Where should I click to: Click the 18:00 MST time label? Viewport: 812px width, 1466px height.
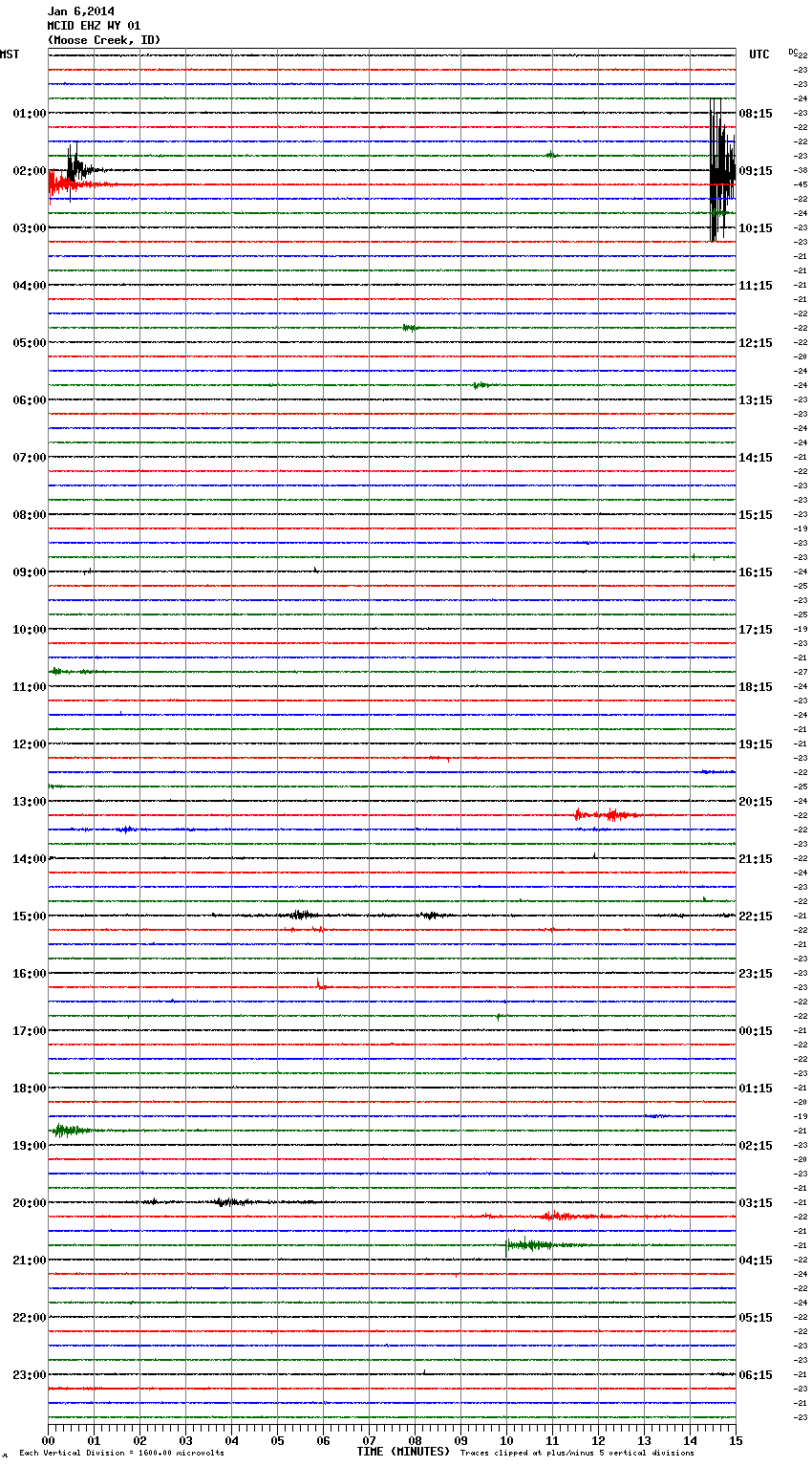pos(29,1088)
